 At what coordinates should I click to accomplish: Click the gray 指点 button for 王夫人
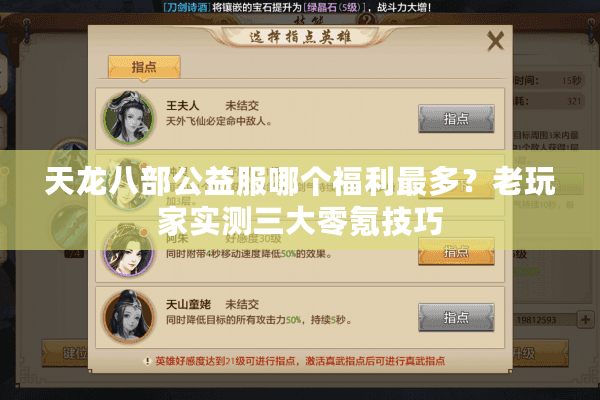(456, 119)
